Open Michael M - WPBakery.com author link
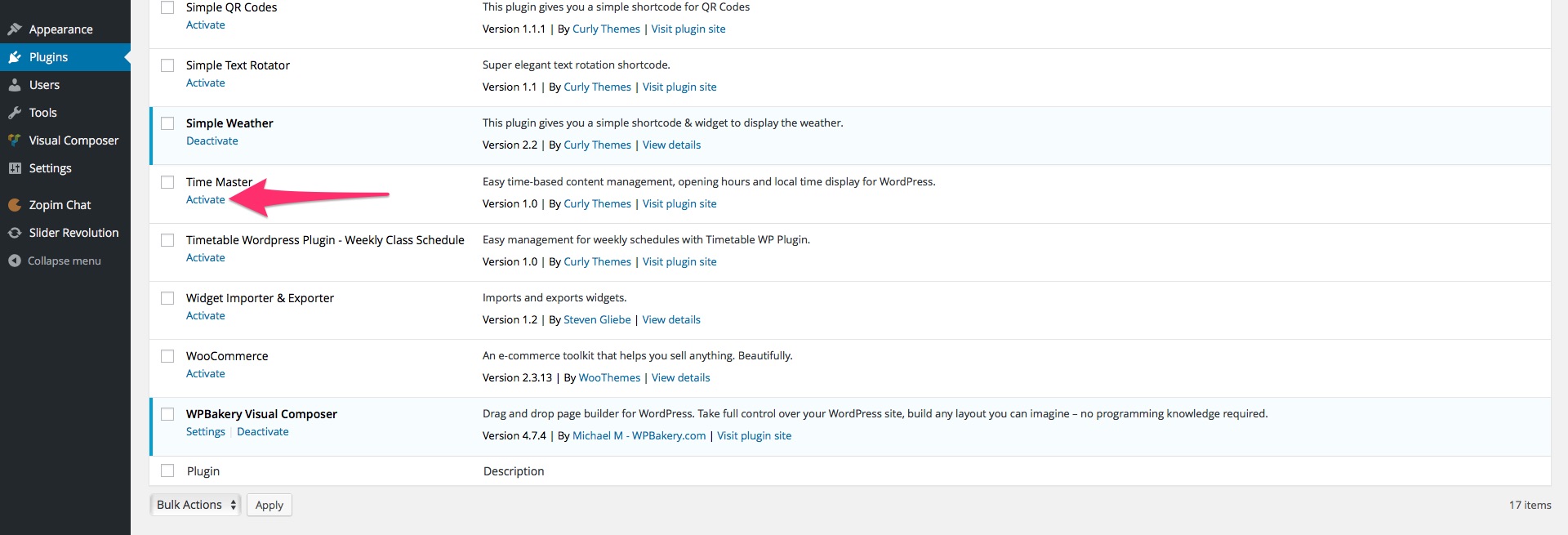 [x=639, y=436]
